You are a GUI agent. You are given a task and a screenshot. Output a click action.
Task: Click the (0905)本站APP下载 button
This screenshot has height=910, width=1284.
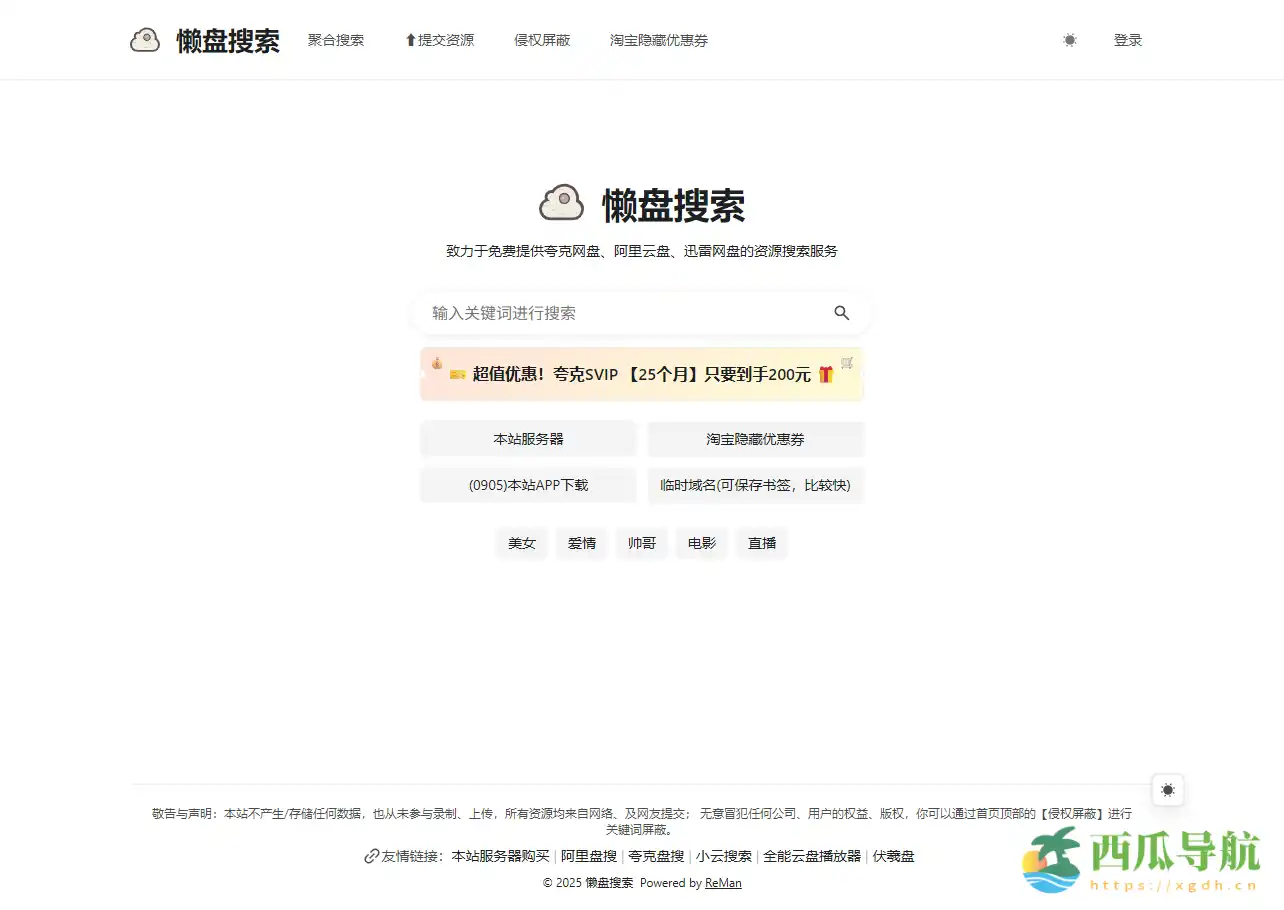tap(528, 485)
